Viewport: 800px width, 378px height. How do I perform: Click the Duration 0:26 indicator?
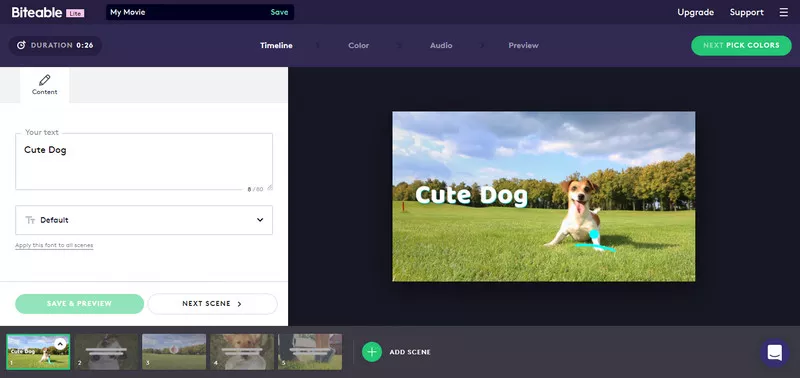(x=55, y=45)
